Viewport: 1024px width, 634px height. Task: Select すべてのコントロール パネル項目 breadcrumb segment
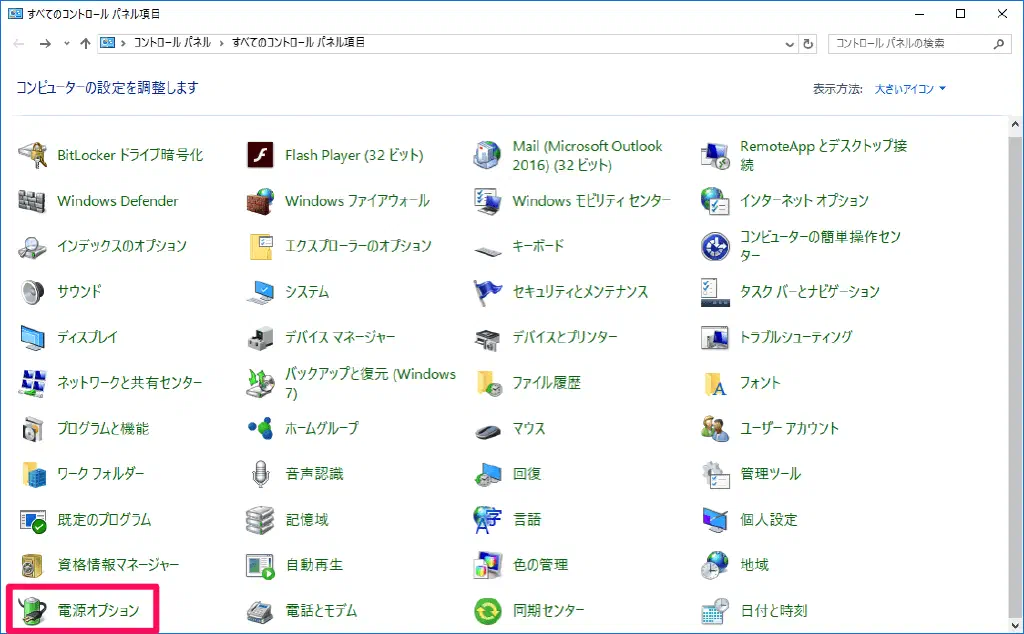(x=298, y=43)
